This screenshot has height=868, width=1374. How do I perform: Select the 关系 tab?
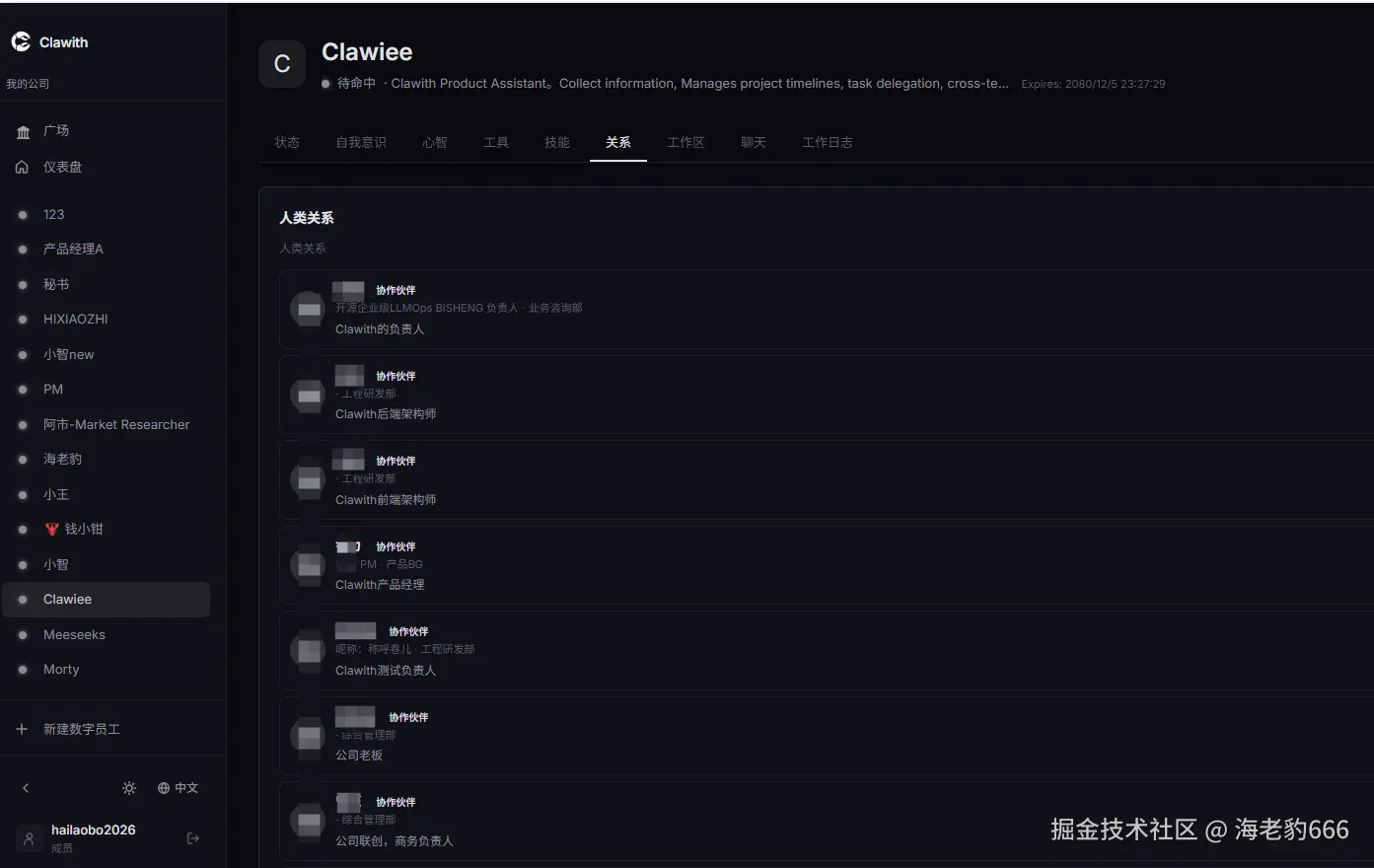click(618, 142)
